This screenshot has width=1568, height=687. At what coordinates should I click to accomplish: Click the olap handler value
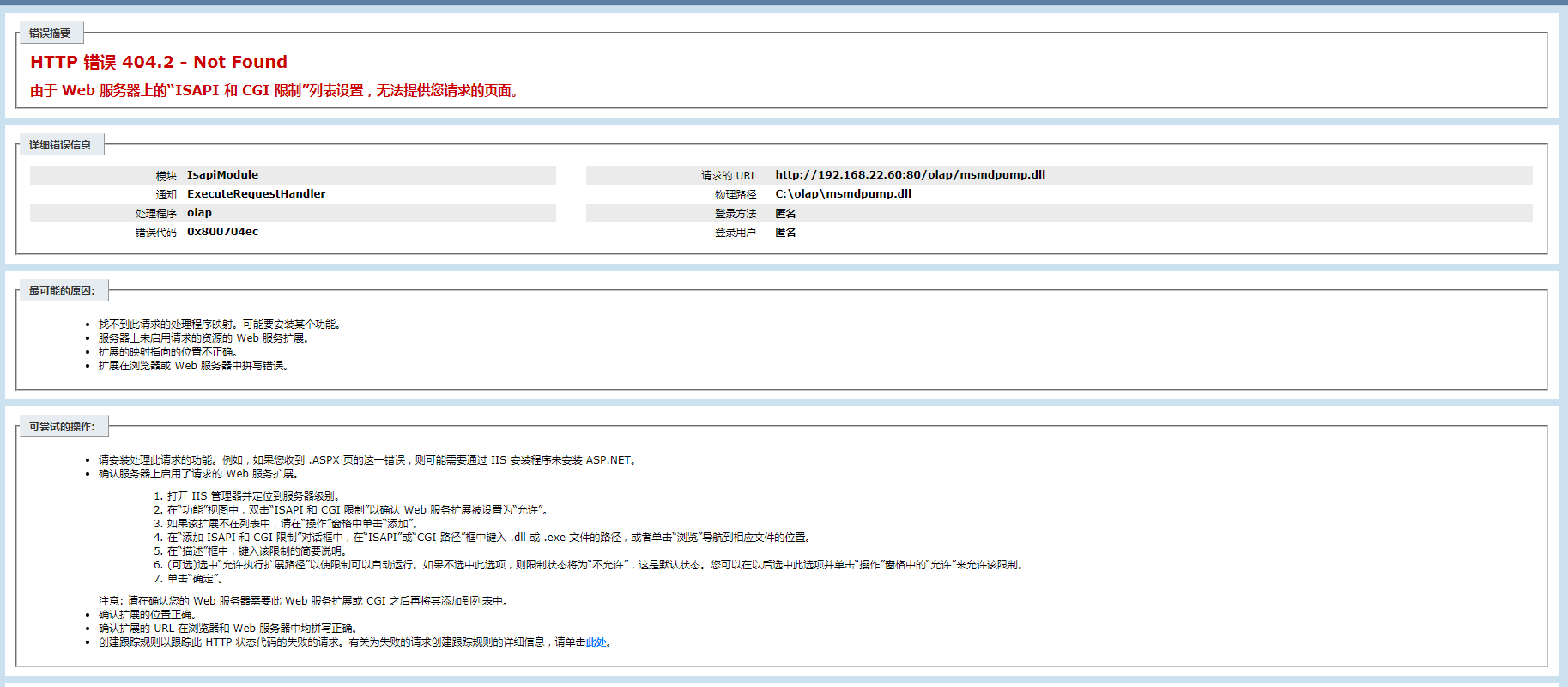point(199,213)
